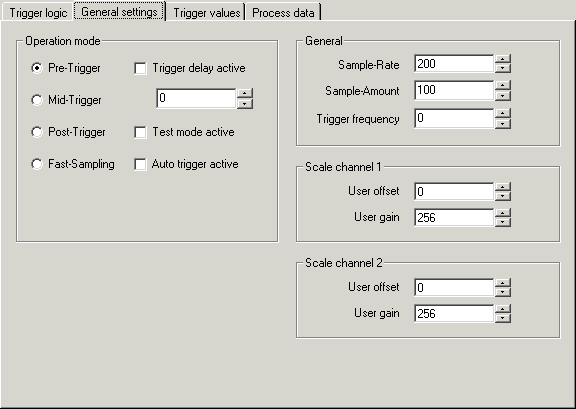Click the Trigger frequency input field
This screenshot has height=409, width=576.
coord(454,118)
